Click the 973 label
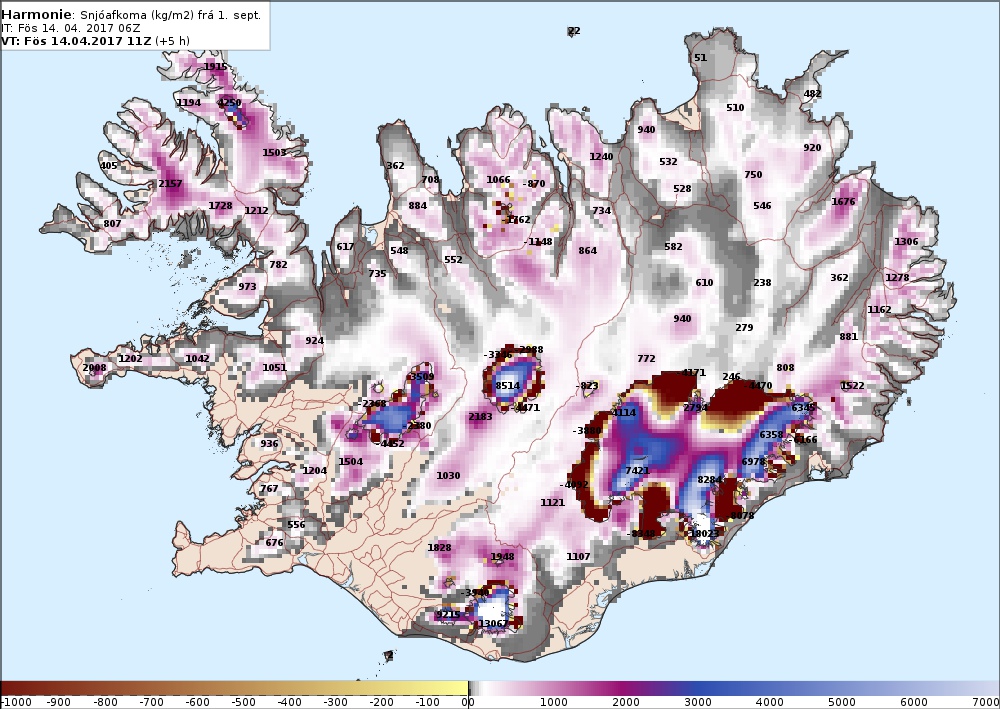The width and height of the screenshot is (1000, 709). [x=247, y=286]
